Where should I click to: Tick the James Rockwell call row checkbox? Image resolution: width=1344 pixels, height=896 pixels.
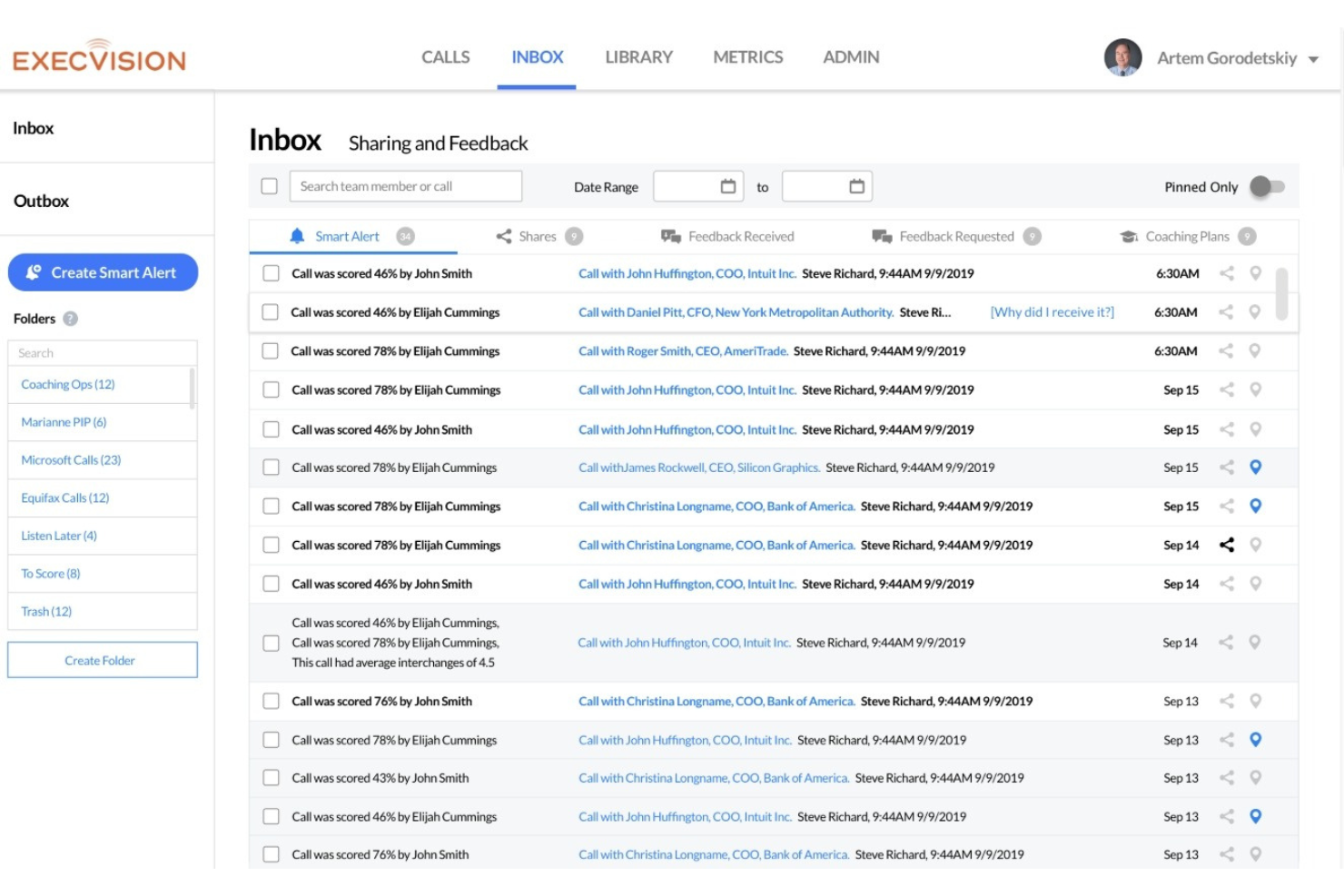coord(271,468)
